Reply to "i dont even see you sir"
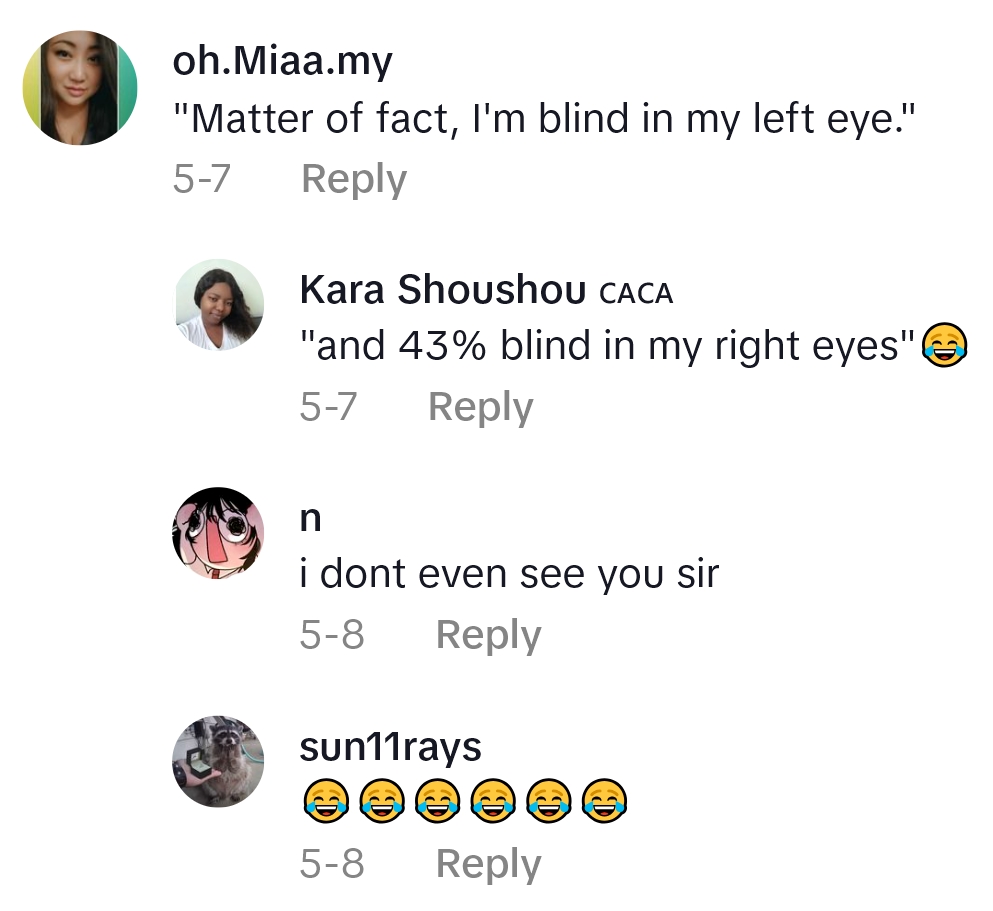 [488, 635]
